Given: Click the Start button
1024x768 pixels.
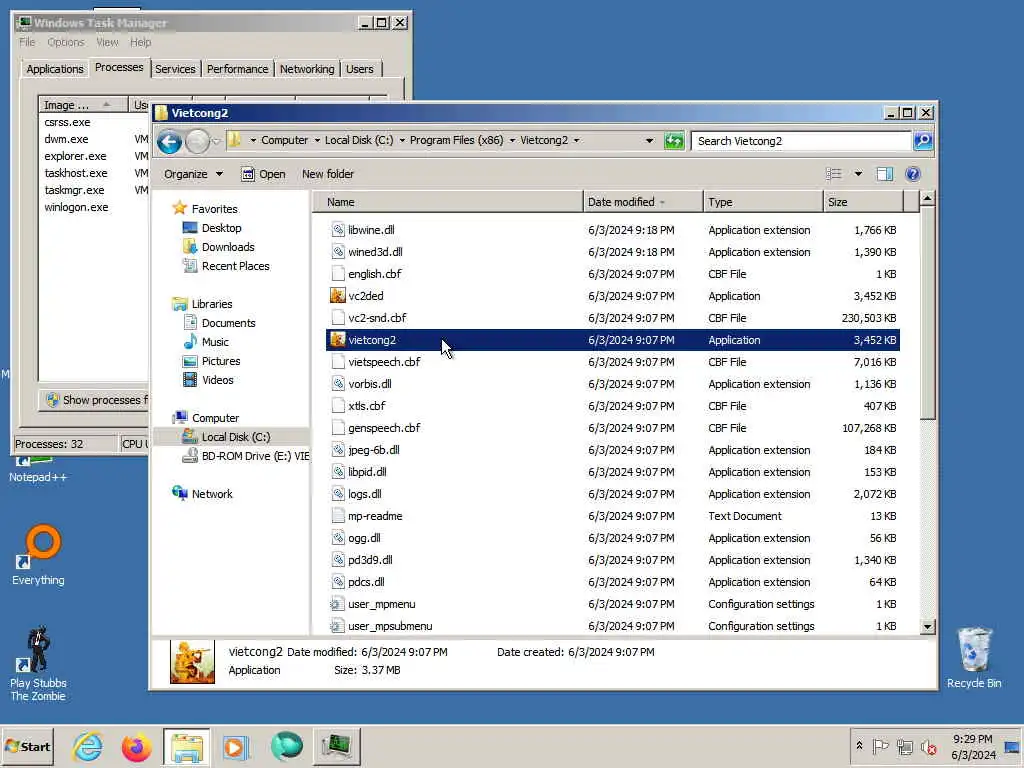Looking at the screenshot, I should pos(28,746).
